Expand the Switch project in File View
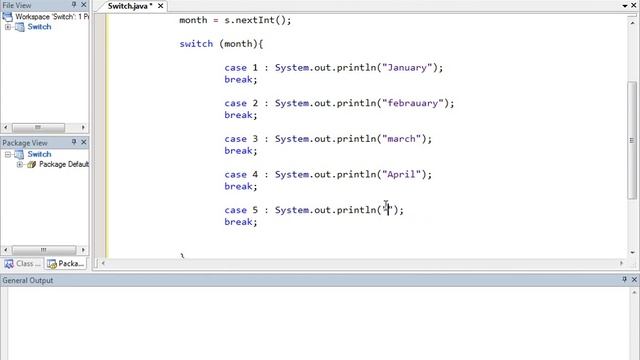Screen dimensions: 640x360 pos(8,27)
